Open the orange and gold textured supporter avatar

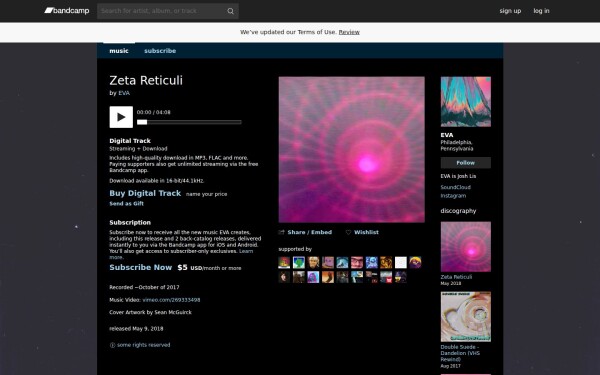tap(386, 262)
